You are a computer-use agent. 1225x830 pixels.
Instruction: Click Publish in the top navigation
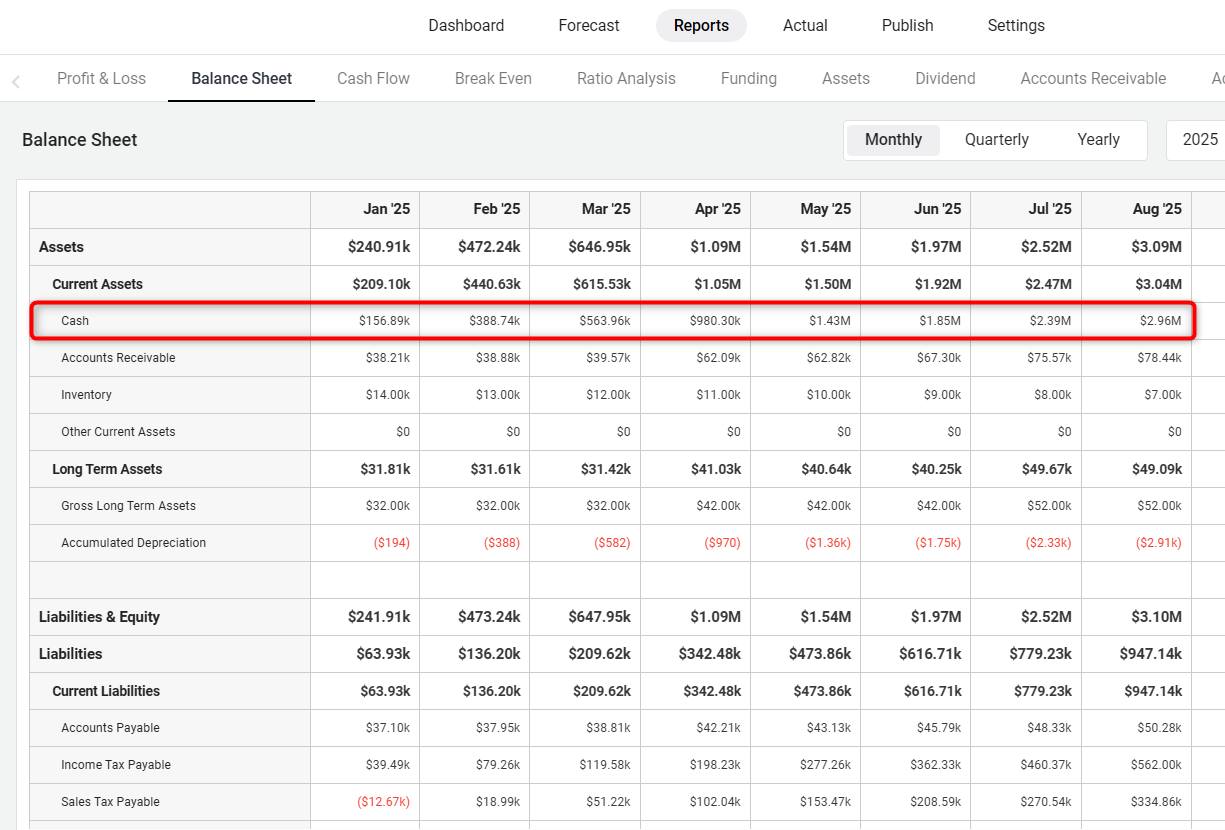click(x=908, y=26)
